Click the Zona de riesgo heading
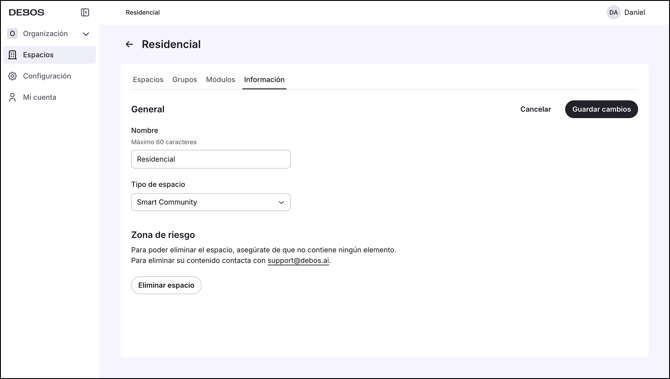Image resolution: width=670 pixels, height=379 pixels. (x=163, y=235)
